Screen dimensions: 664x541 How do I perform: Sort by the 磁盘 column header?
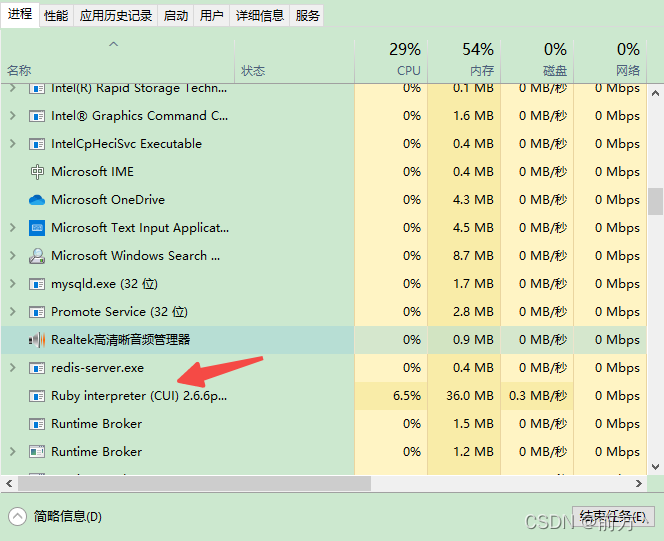(537, 62)
